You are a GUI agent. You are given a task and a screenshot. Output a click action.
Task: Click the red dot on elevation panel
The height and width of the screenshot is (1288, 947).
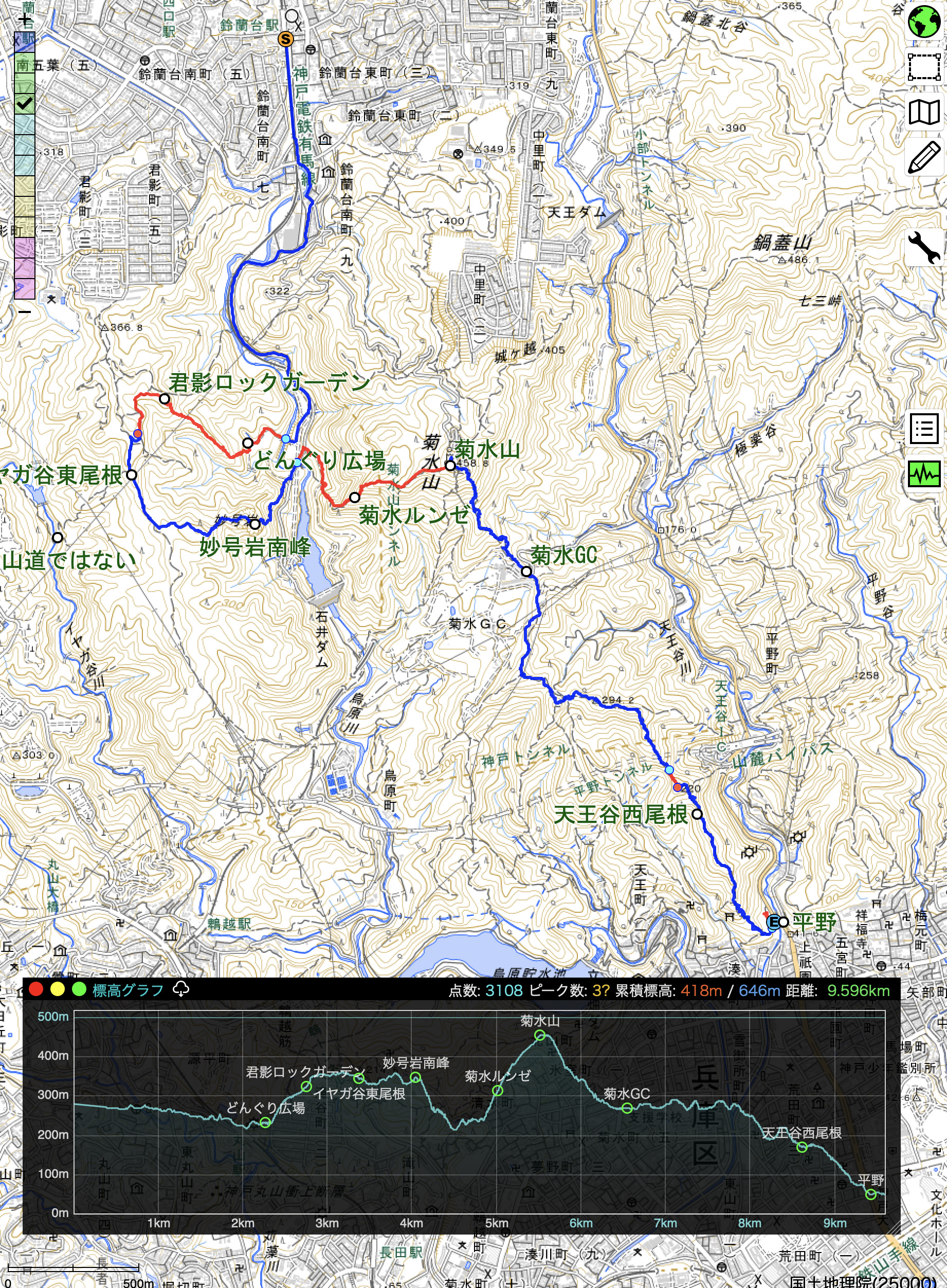[x=35, y=989]
